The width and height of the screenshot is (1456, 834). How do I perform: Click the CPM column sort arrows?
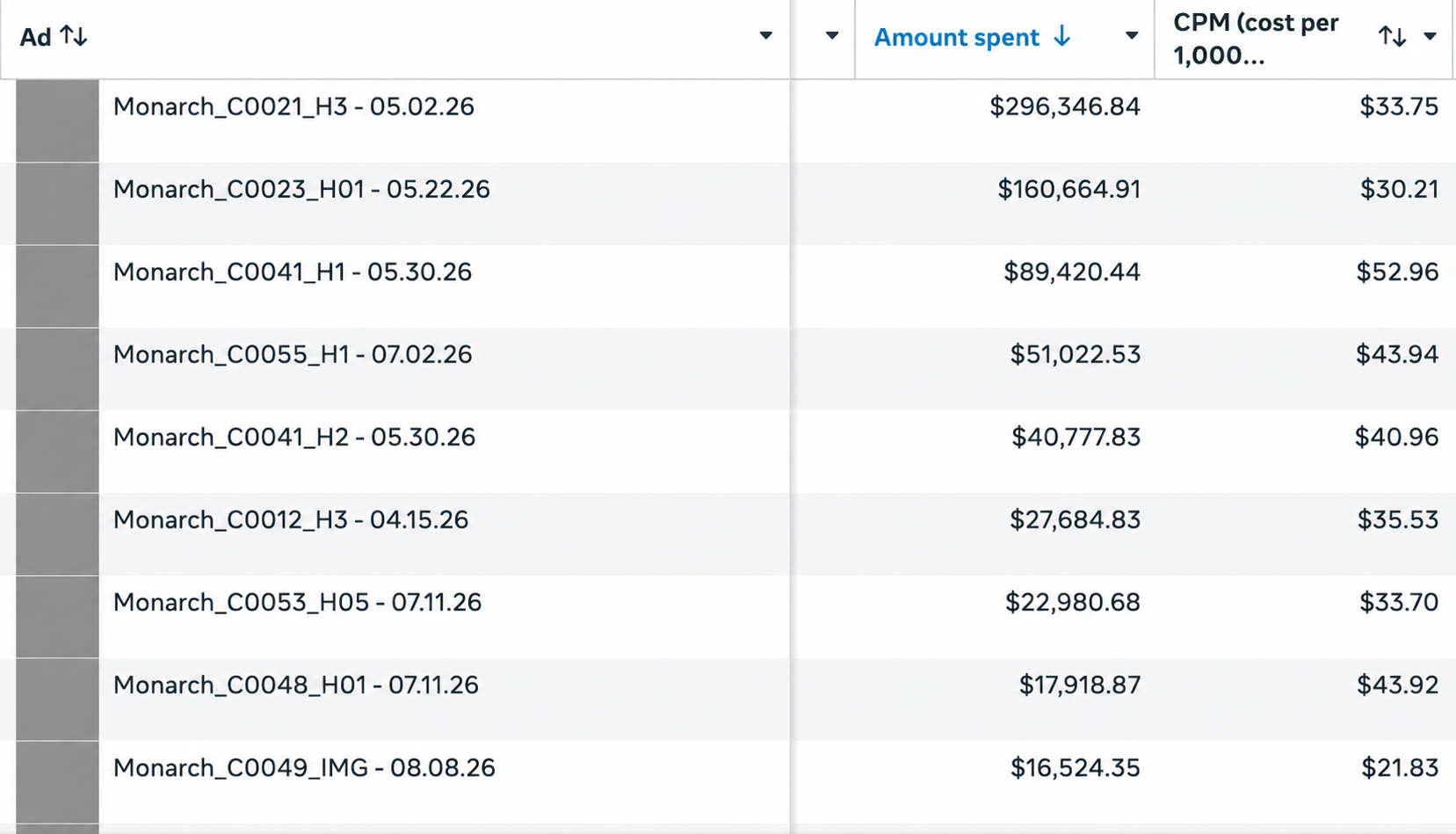1392,36
